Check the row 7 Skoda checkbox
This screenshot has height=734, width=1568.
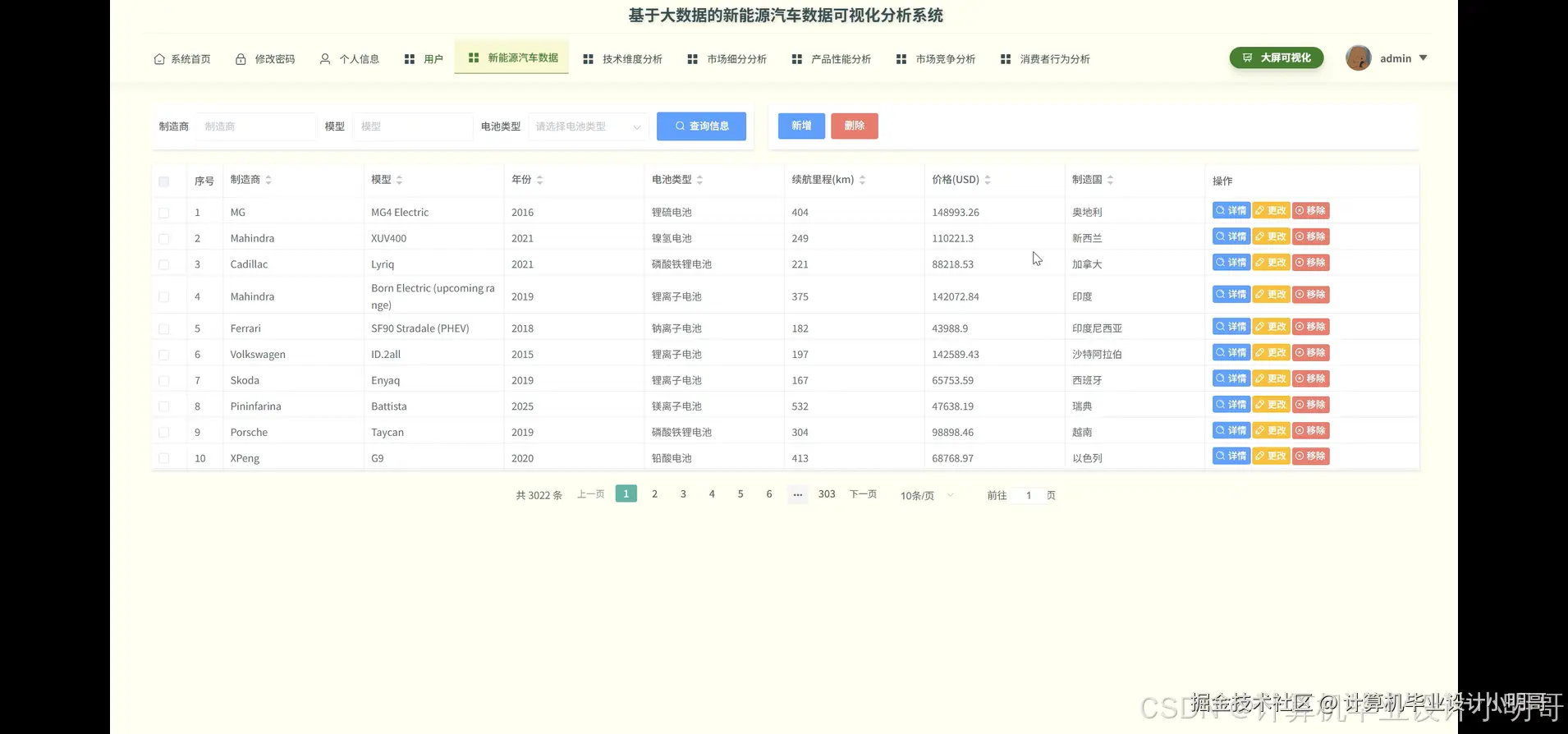click(x=164, y=381)
